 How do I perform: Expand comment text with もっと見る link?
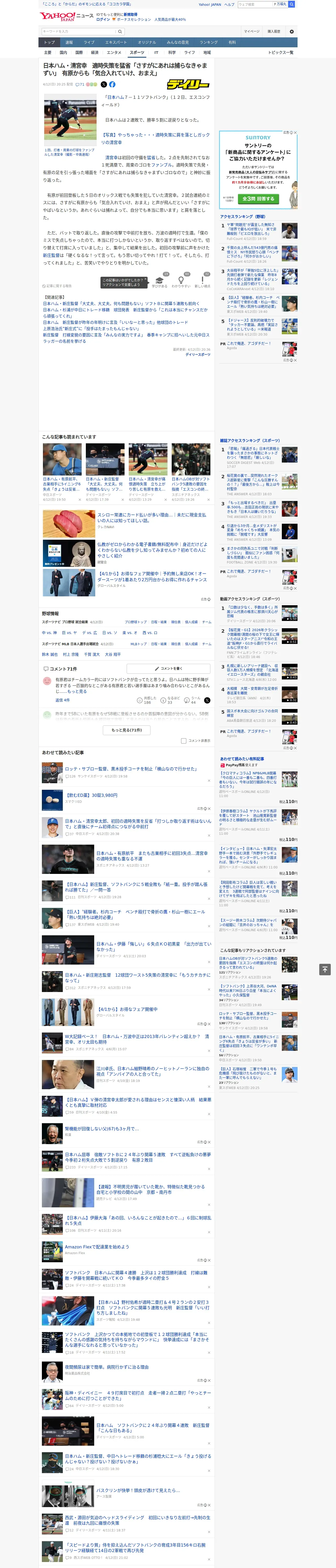[77, 691]
